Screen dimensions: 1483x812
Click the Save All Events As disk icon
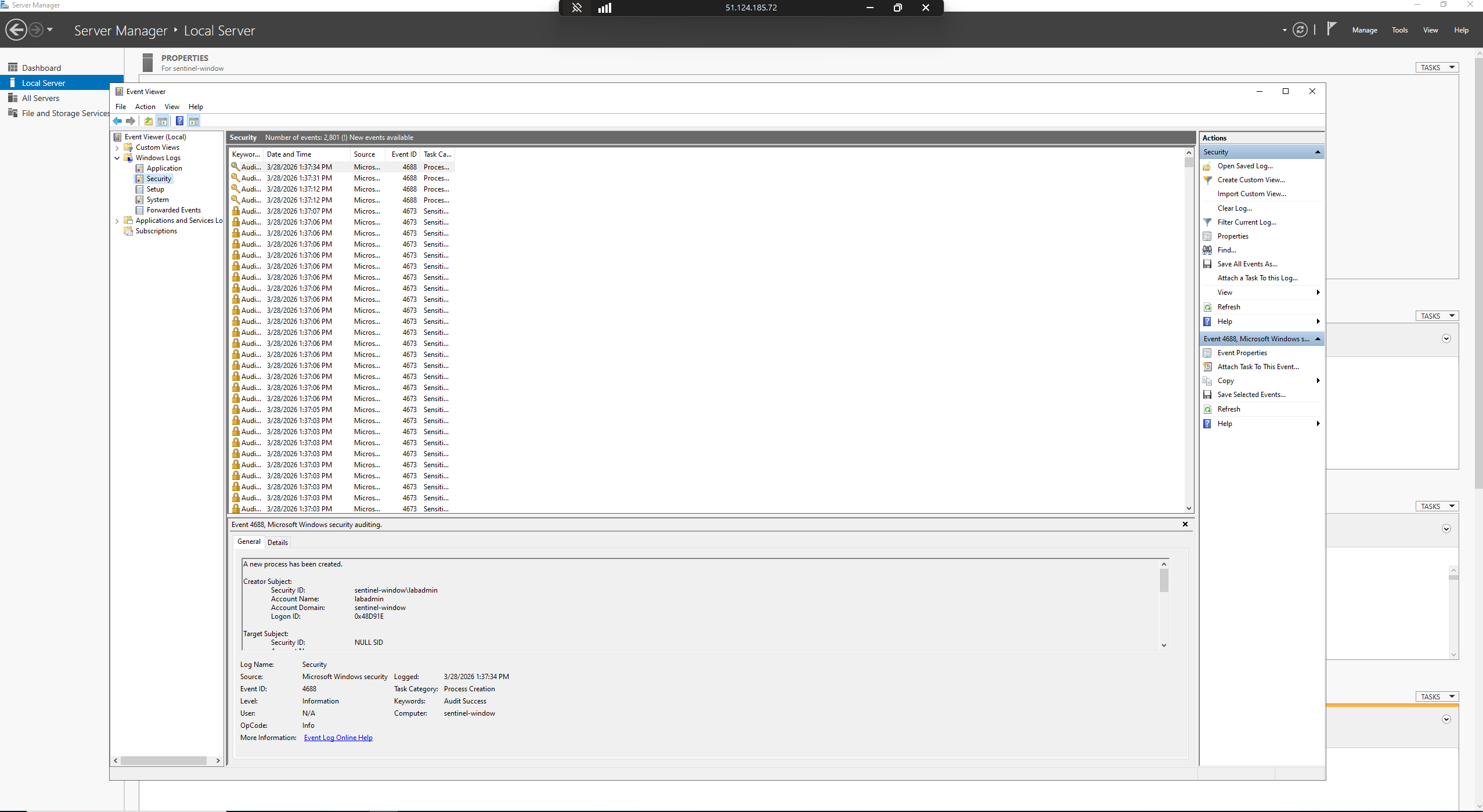[1207, 264]
